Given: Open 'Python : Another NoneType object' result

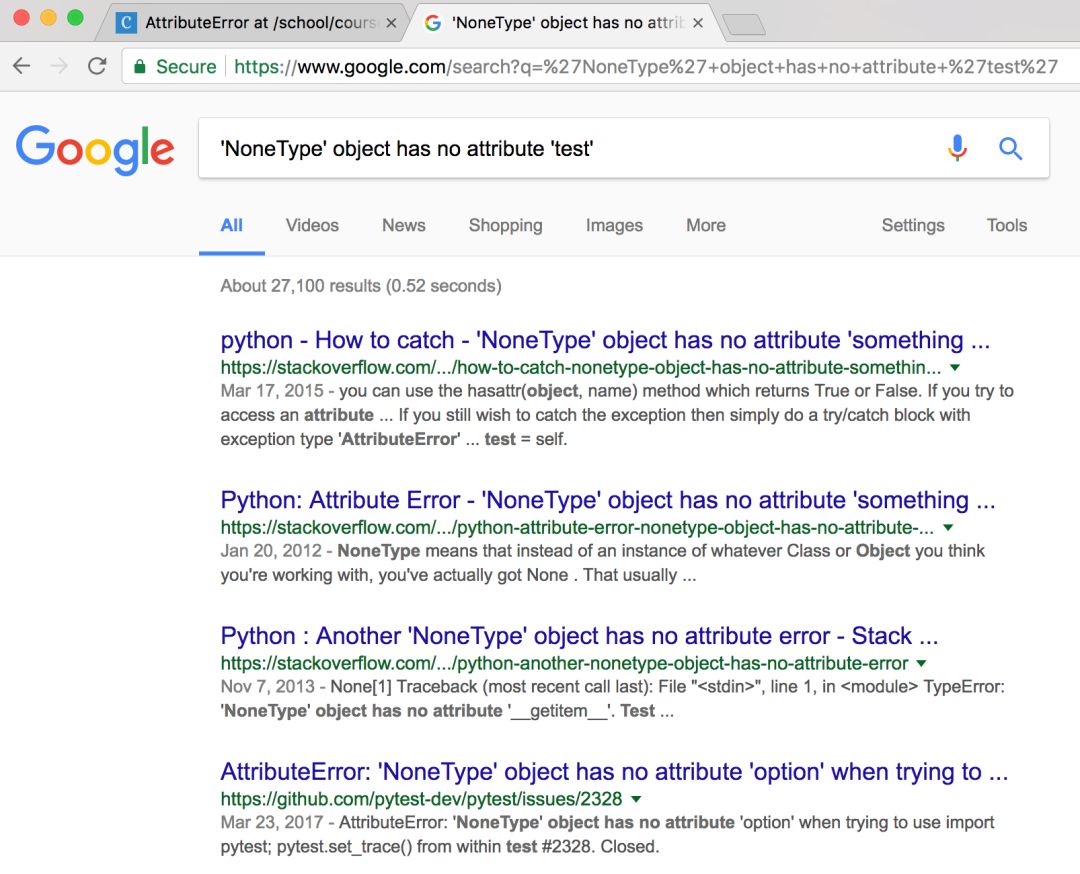Looking at the screenshot, I should pyautogui.click(x=579, y=636).
